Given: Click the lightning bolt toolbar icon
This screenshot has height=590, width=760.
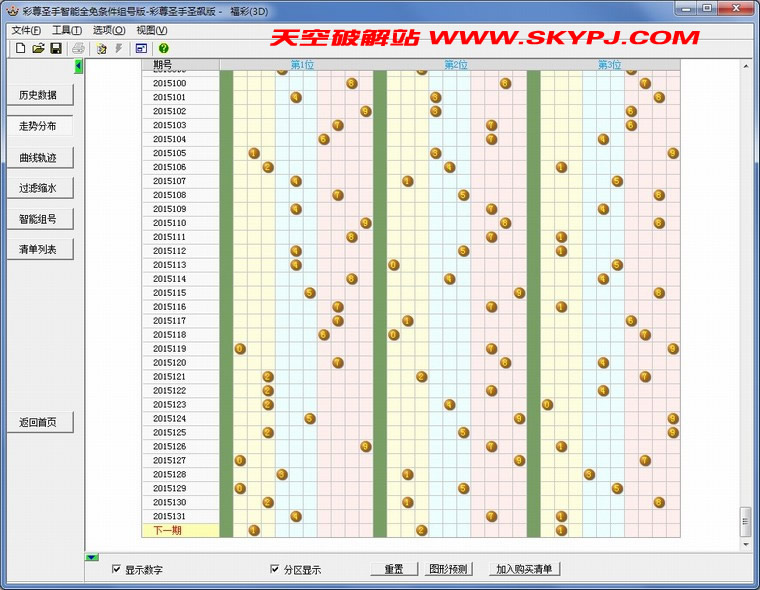Looking at the screenshot, I should tap(118, 48).
